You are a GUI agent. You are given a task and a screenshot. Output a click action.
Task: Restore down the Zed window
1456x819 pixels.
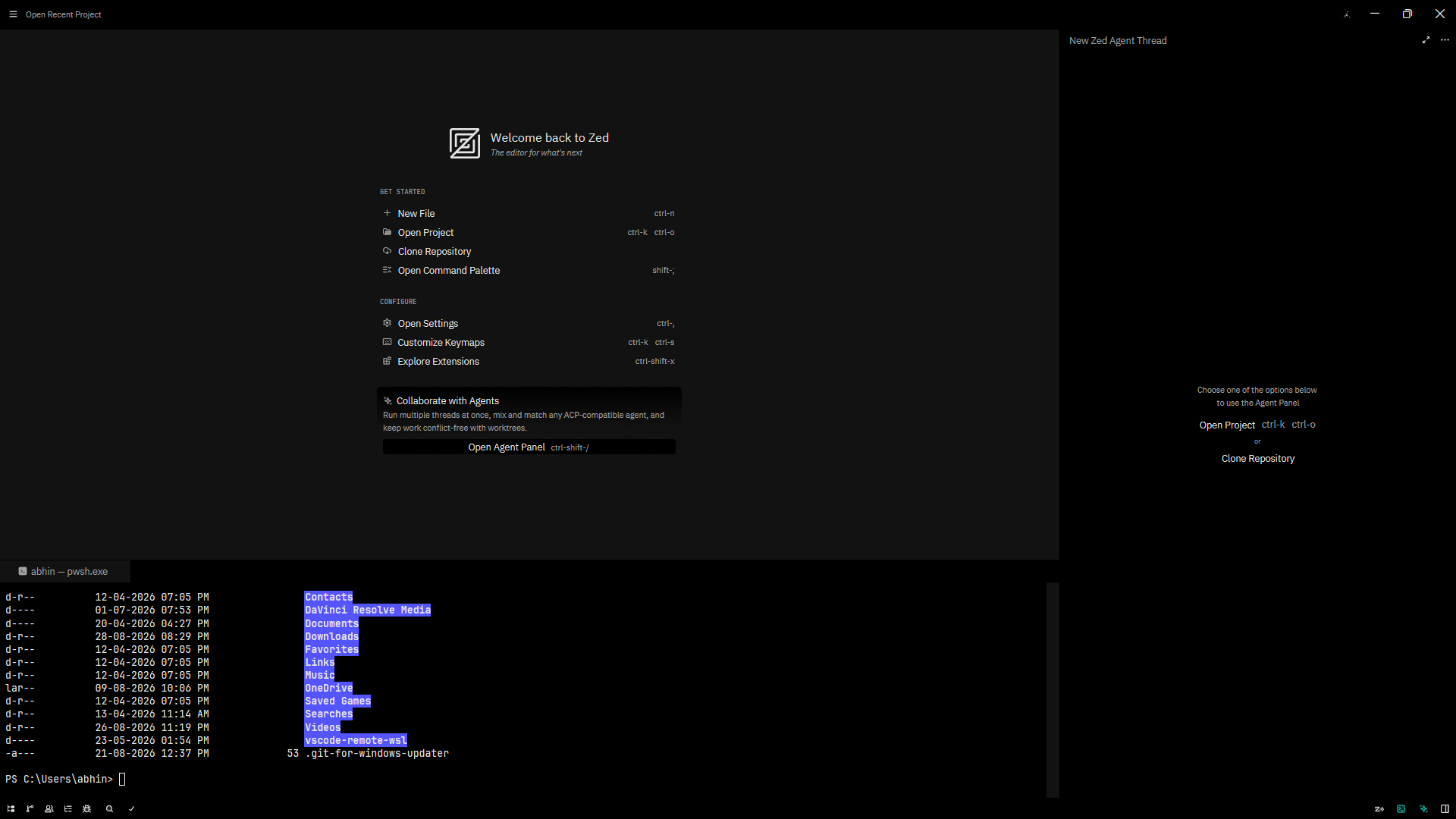coord(1407,14)
